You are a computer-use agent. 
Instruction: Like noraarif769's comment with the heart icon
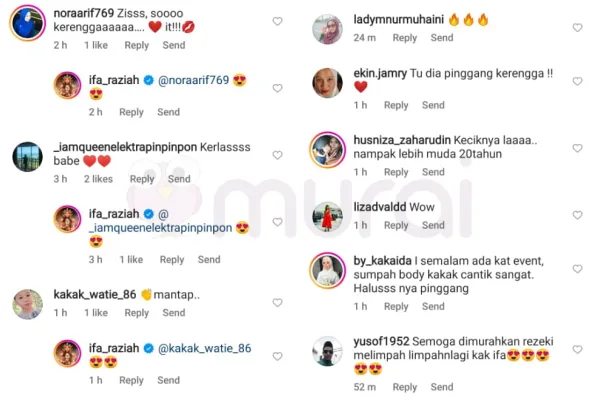pyautogui.click(x=277, y=21)
